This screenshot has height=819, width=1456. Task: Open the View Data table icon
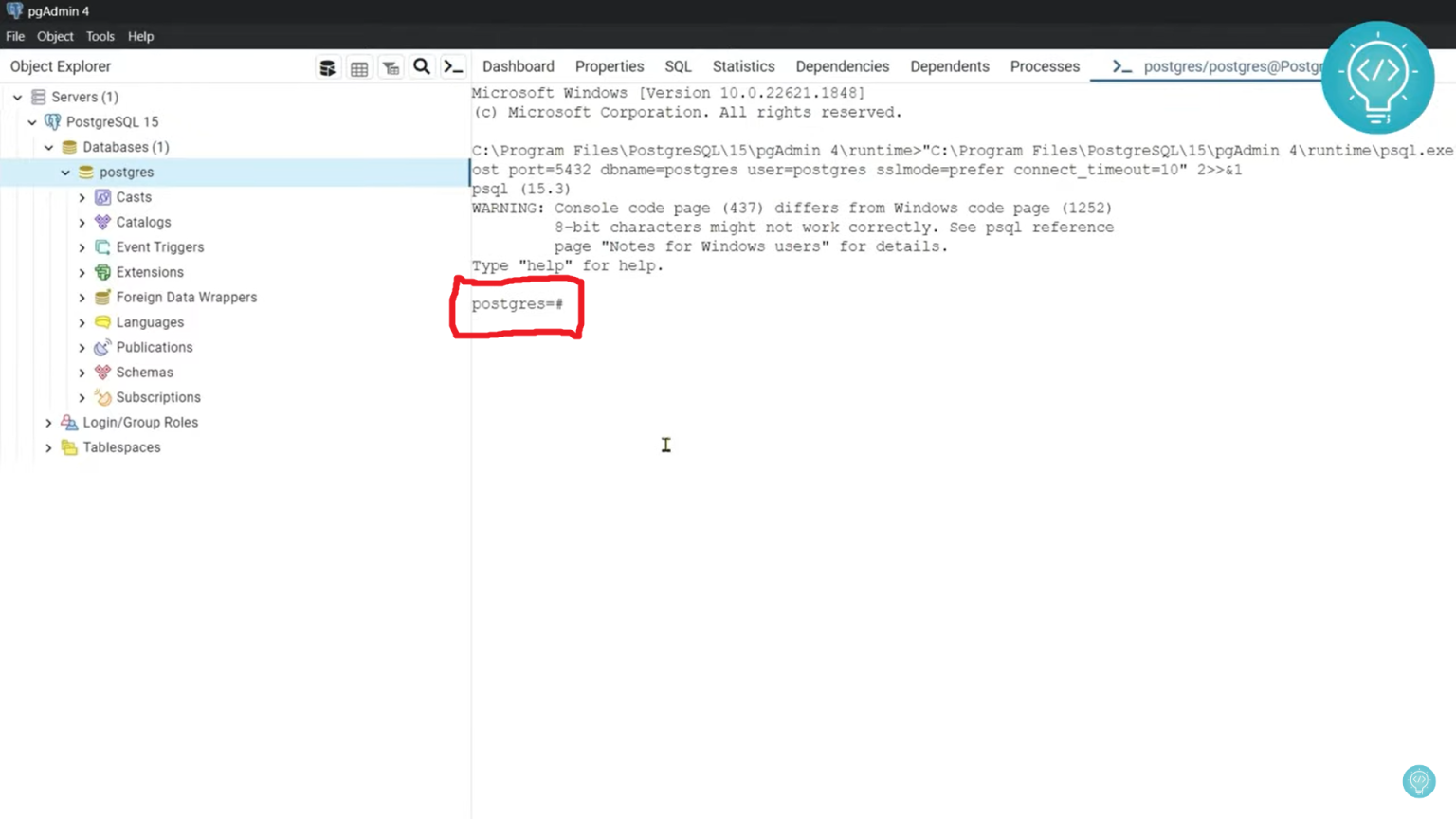tap(359, 67)
